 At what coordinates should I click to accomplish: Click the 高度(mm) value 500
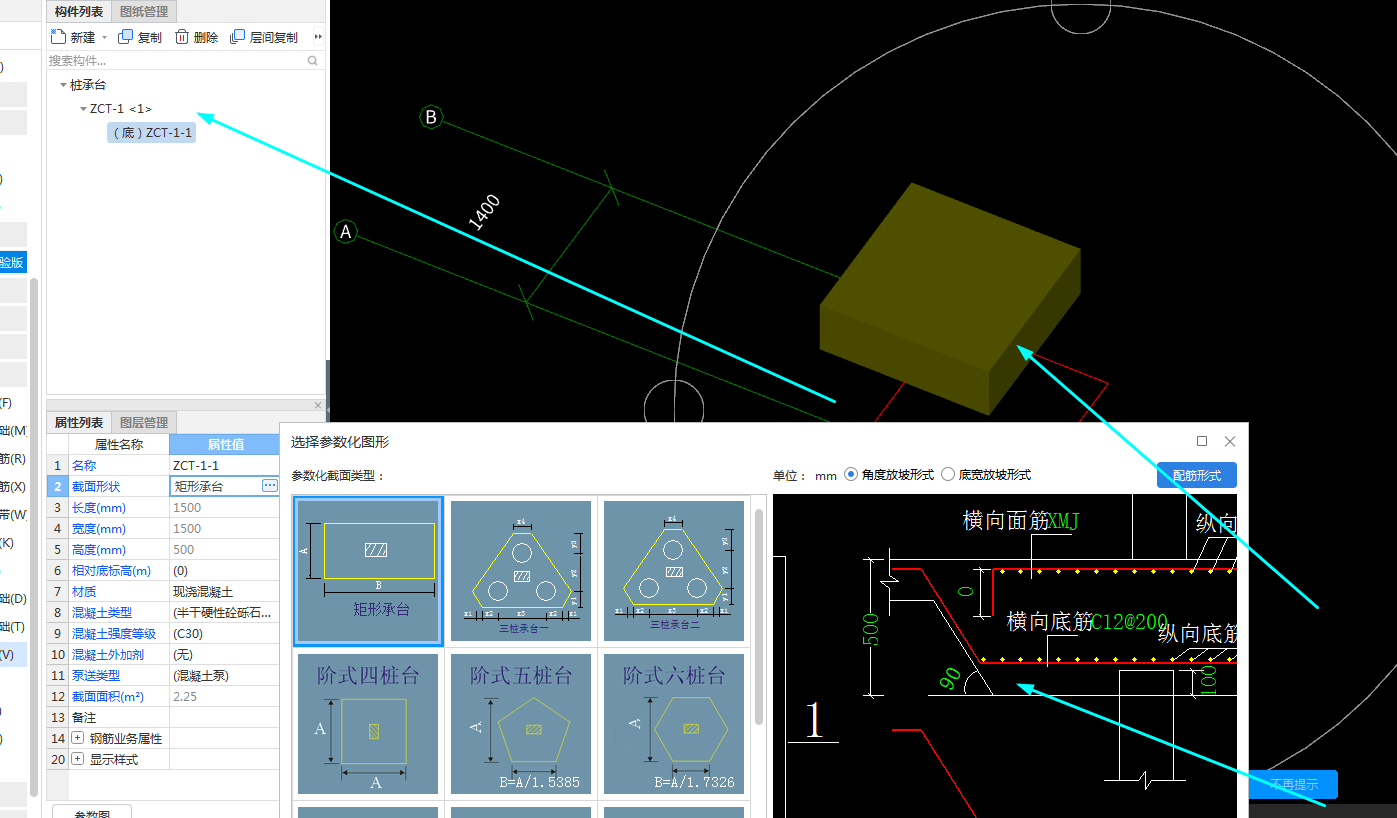pos(224,549)
